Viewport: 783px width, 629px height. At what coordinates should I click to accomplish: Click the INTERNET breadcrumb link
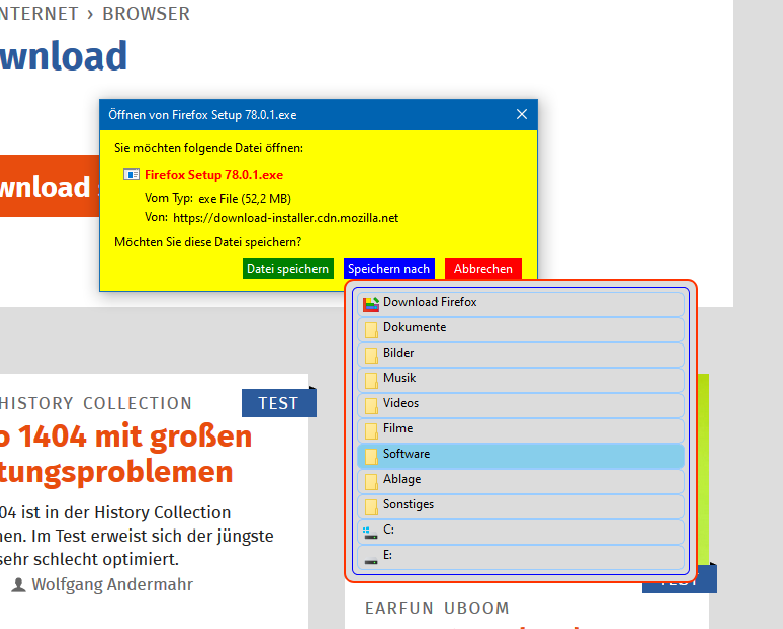point(39,14)
